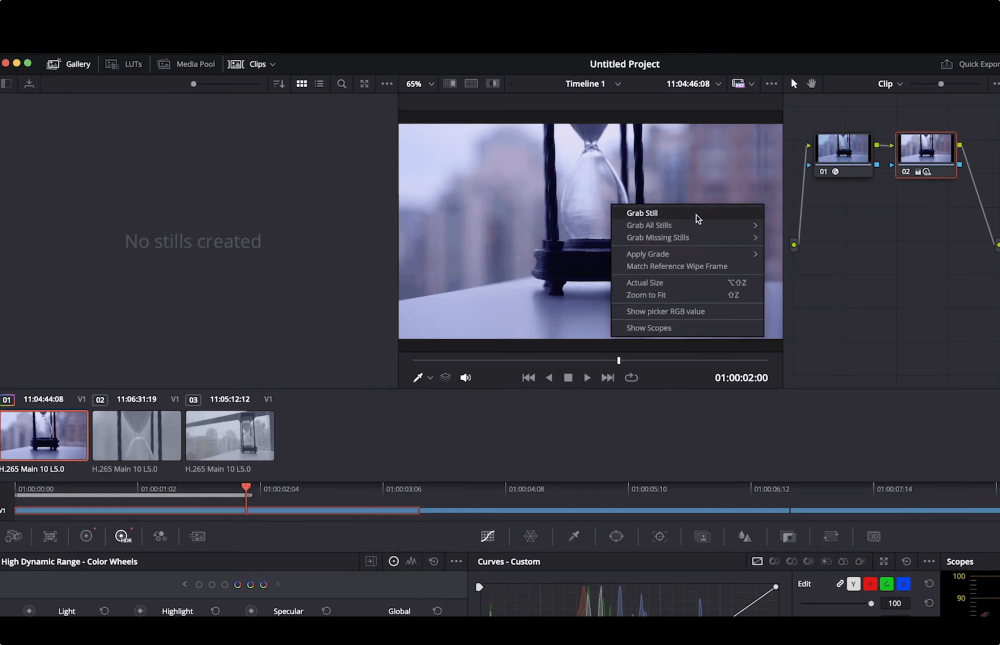Select node 02 in node graph
Viewport: 1000px width, 645px height.
click(x=926, y=155)
